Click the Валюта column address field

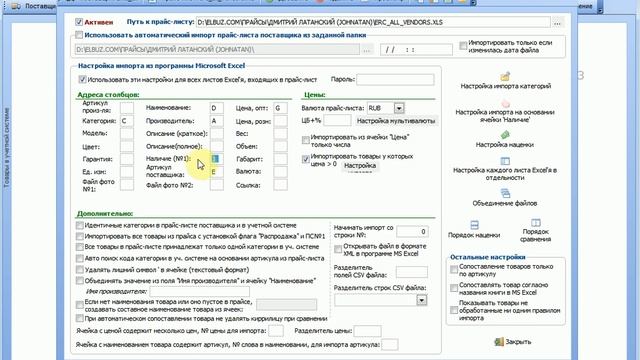pos(280,172)
